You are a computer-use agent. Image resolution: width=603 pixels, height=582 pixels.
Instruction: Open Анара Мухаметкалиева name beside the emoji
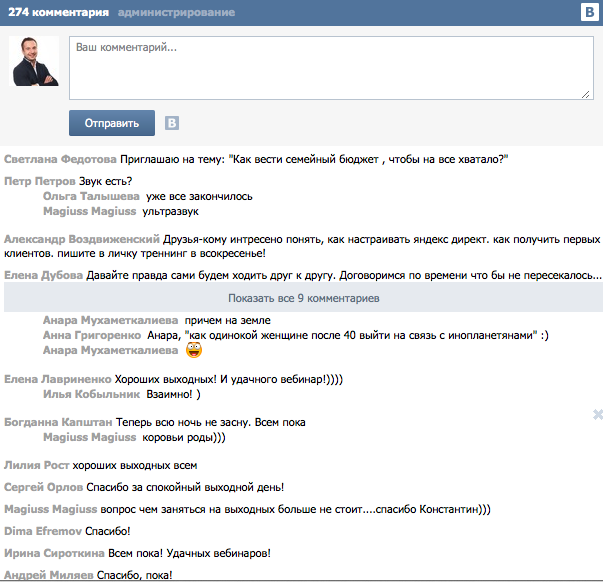pos(110,350)
